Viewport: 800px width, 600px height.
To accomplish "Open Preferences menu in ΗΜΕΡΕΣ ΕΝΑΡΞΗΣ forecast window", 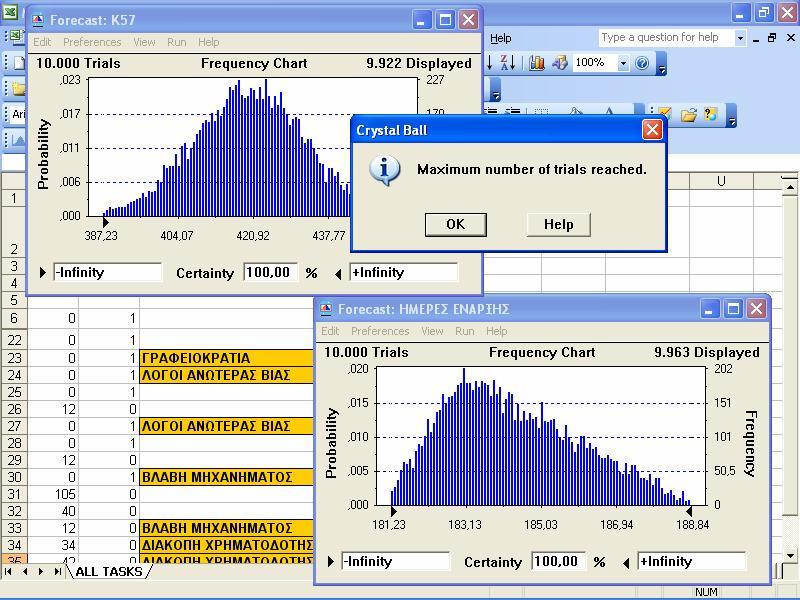I will pyautogui.click(x=380, y=331).
